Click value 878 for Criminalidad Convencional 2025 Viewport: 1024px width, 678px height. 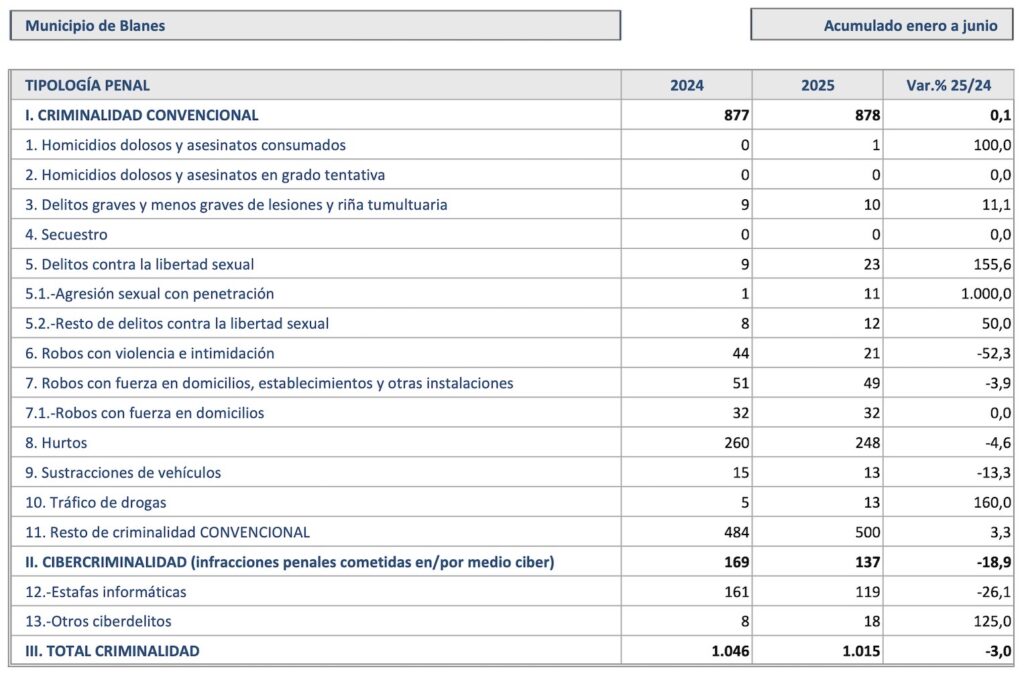click(867, 115)
